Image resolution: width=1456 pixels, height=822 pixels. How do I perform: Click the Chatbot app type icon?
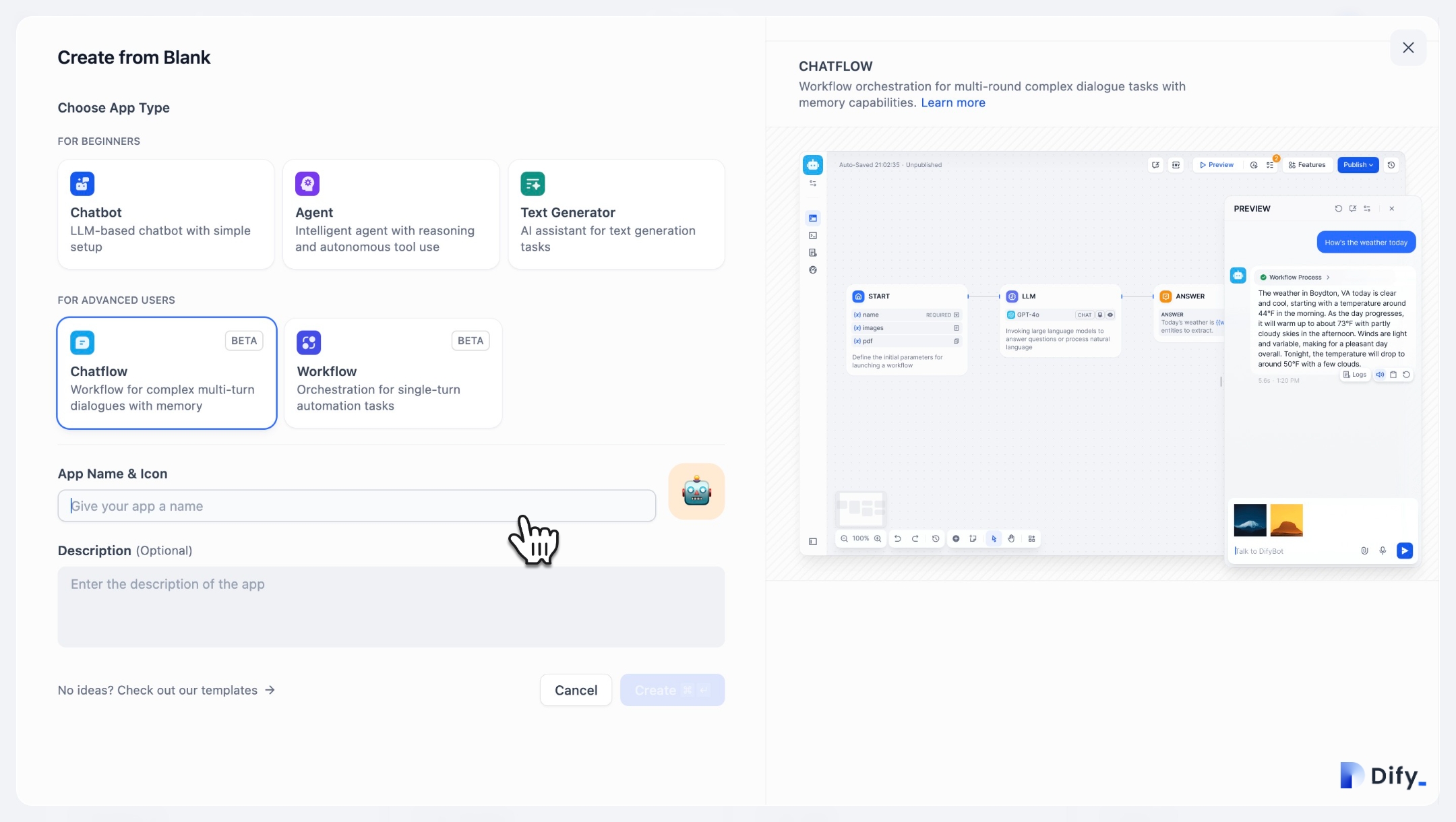(x=82, y=183)
